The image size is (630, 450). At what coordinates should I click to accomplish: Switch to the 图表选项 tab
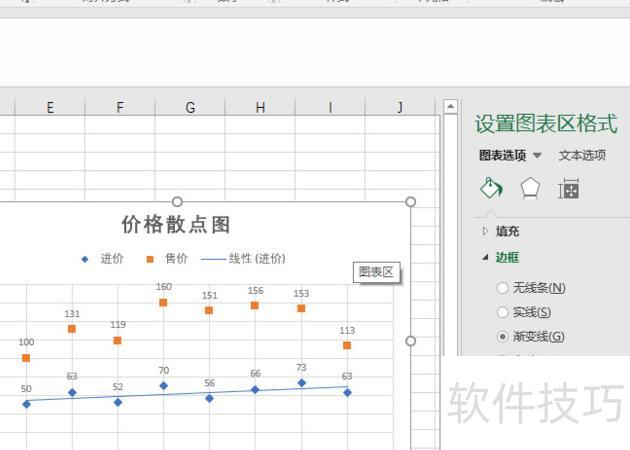[502, 156]
